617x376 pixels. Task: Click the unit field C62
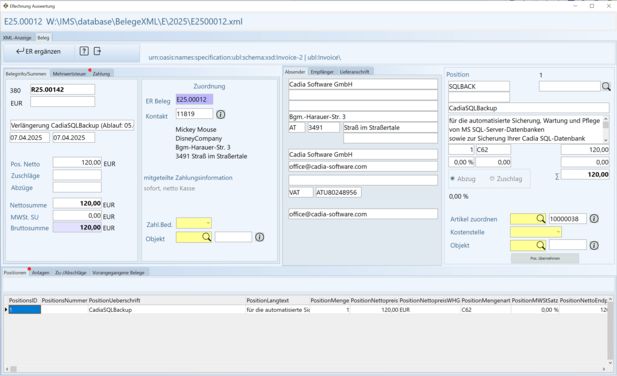[x=493, y=149]
